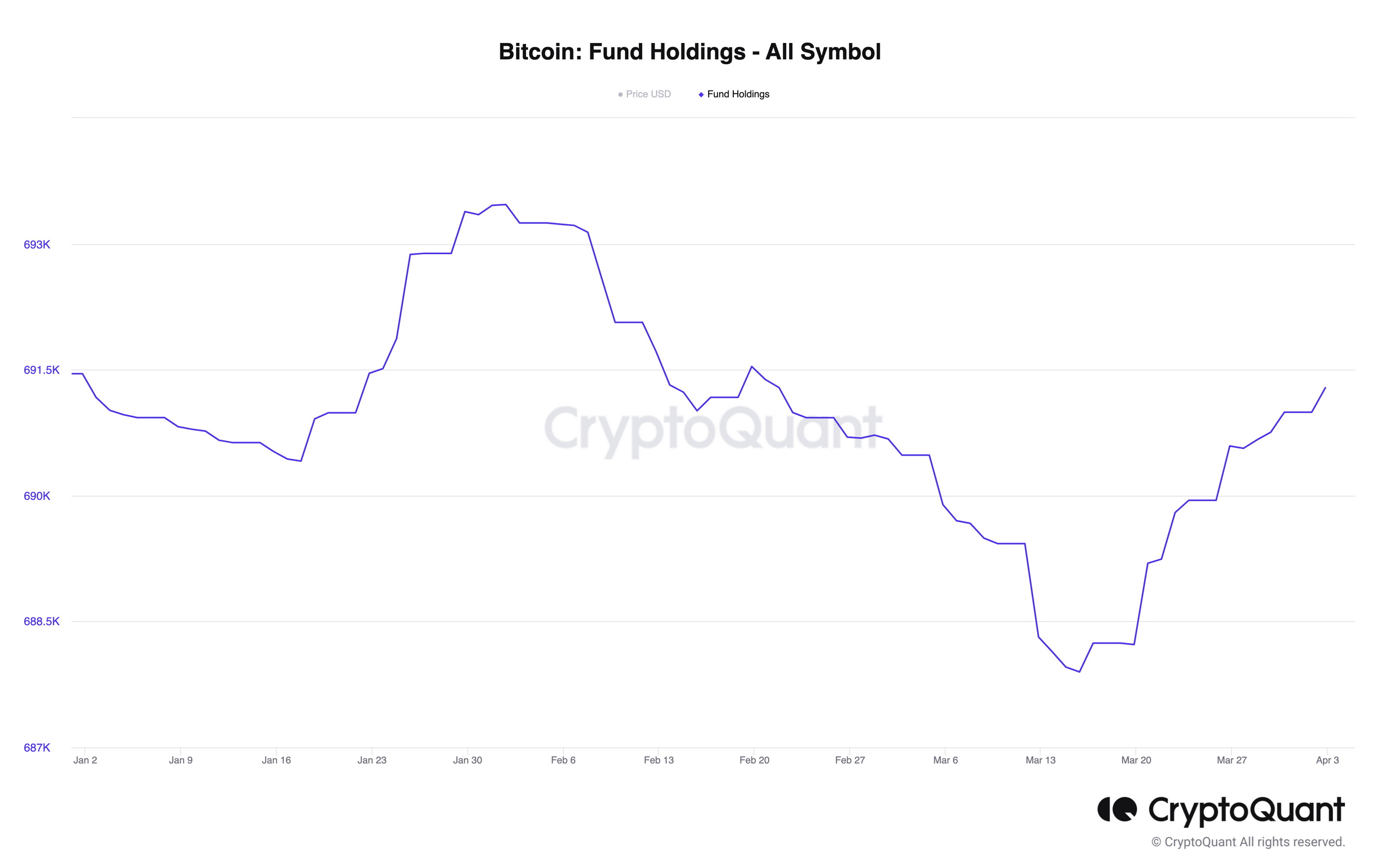This screenshot has height=868, width=1379.
Task: Click the Feb 20 date tick
Action: tap(754, 760)
